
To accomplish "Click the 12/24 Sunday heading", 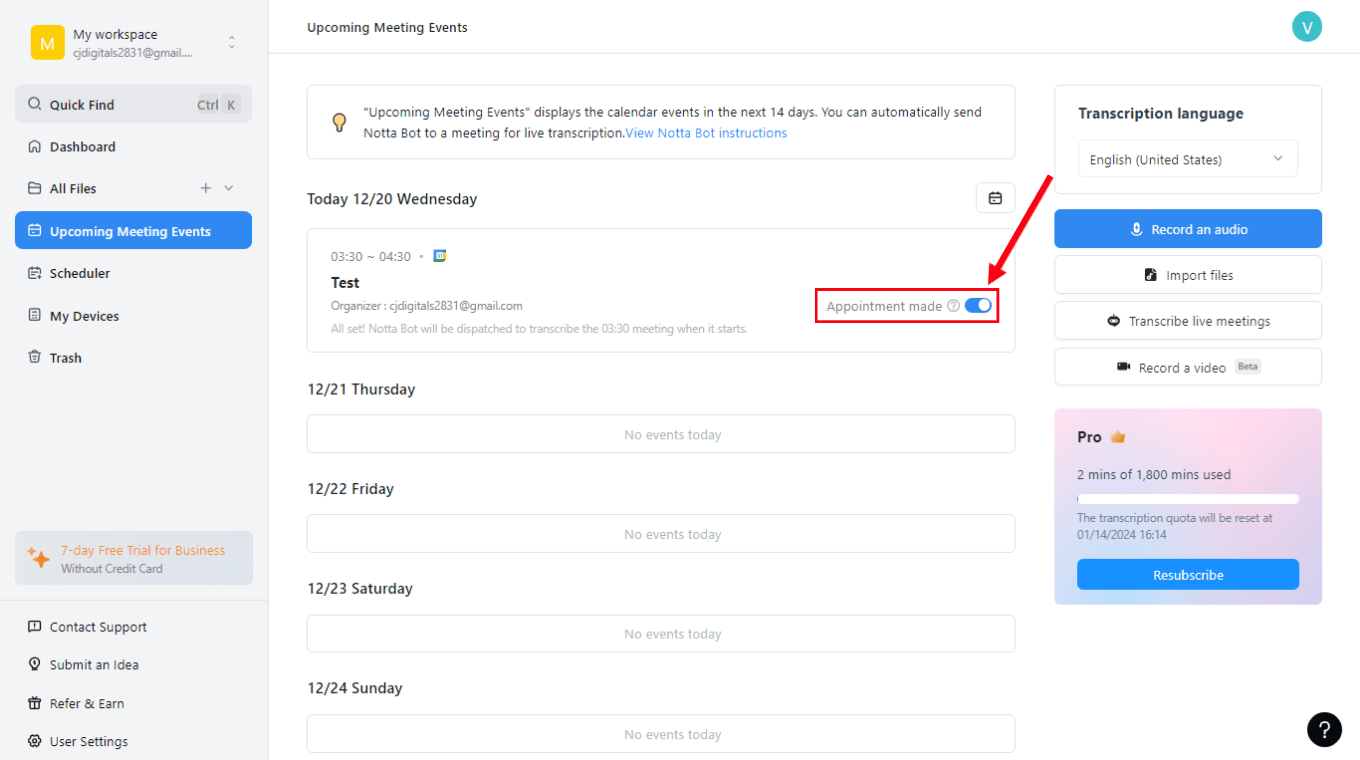I will pos(355,688).
